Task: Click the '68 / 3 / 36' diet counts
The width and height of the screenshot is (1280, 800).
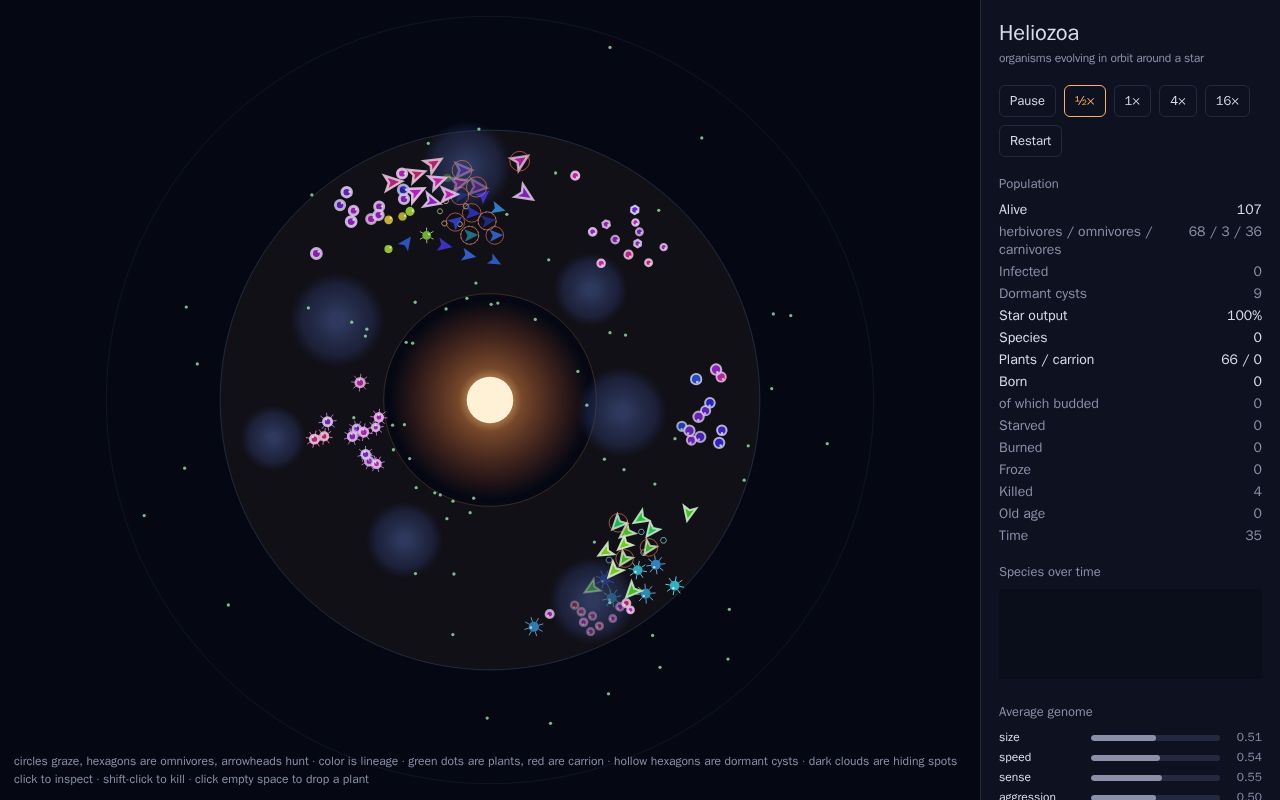Action: 1225,232
